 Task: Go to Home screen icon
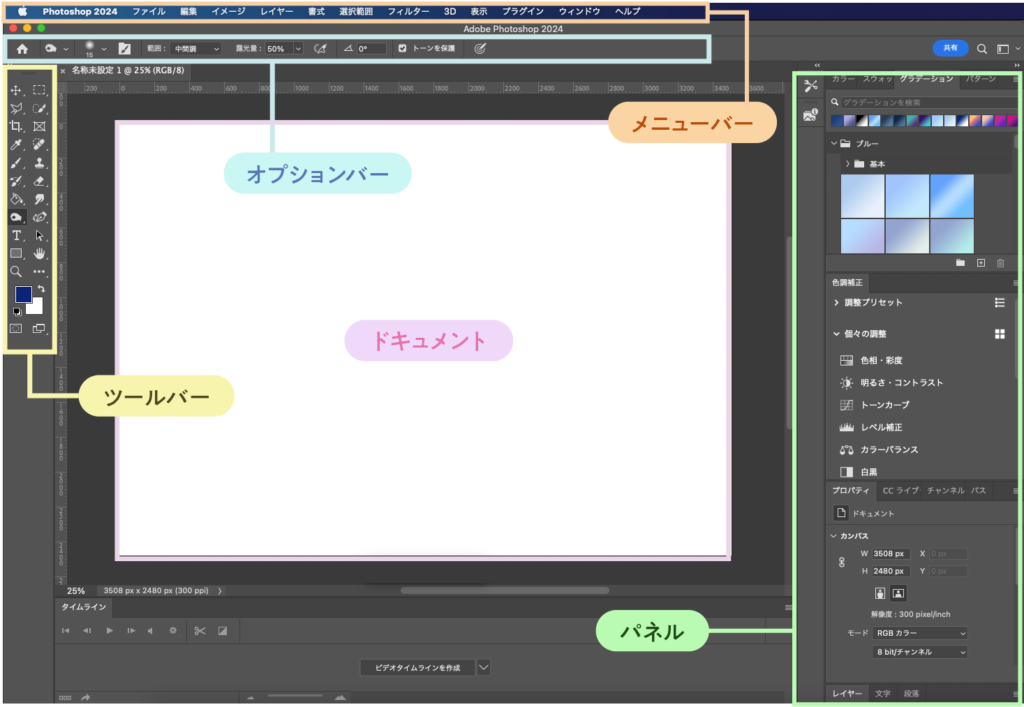click(x=22, y=49)
